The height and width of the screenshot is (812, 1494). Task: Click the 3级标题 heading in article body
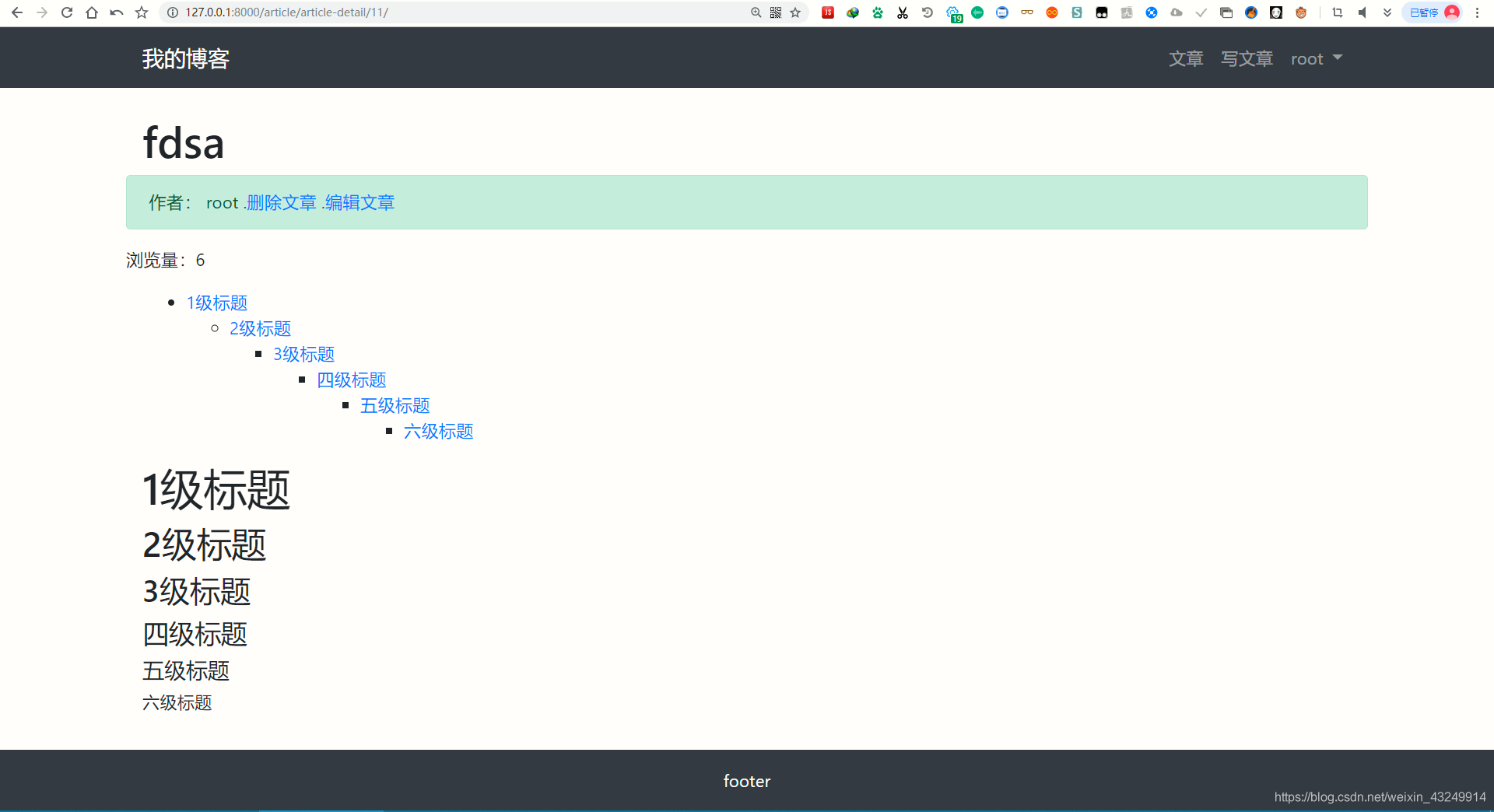pos(197,592)
